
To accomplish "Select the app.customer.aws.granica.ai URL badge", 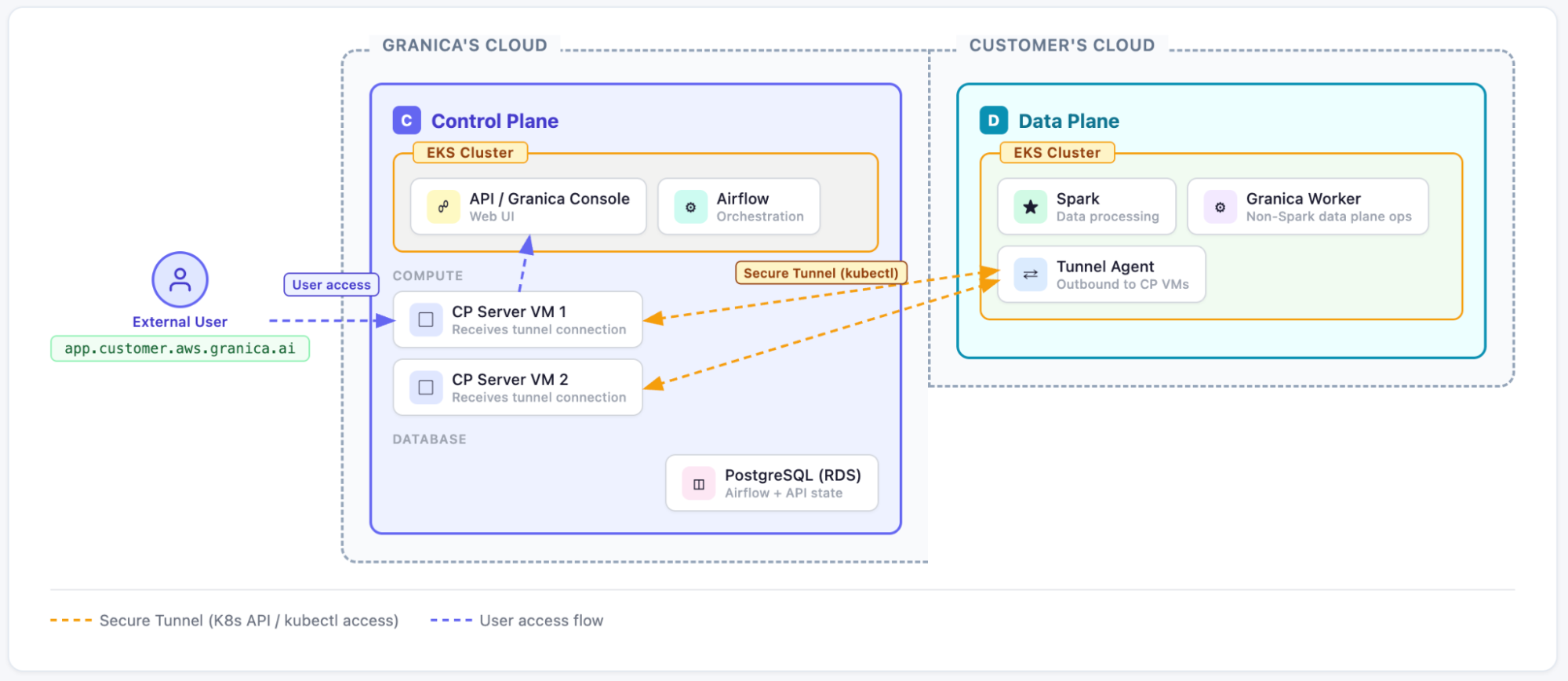I will coord(180,348).
